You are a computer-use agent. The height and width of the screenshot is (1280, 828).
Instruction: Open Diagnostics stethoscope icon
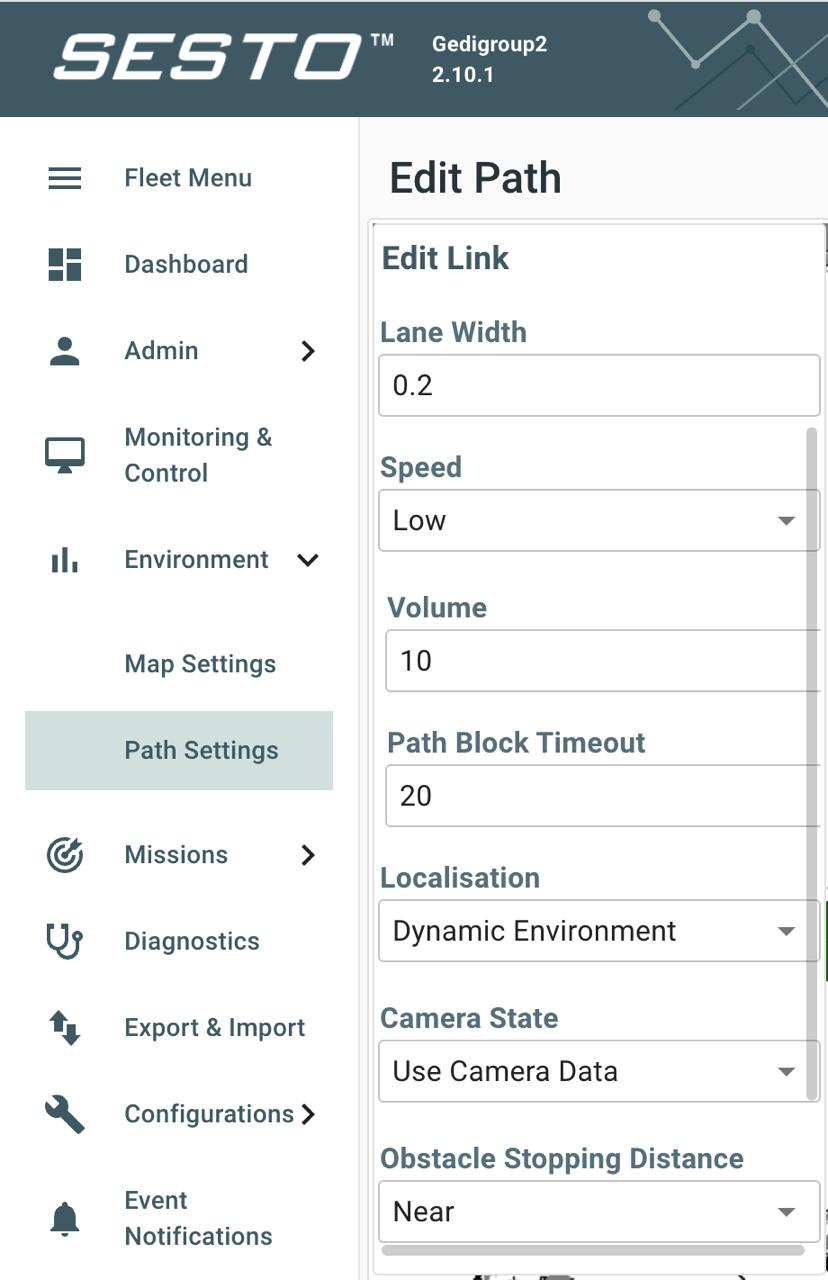point(65,941)
